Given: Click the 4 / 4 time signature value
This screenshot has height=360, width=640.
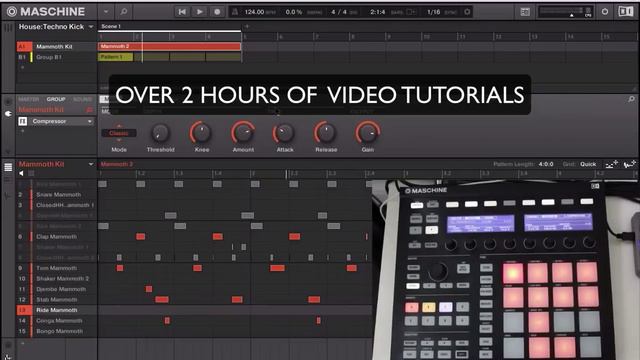Looking at the screenshot, I should tap(339, 12).
